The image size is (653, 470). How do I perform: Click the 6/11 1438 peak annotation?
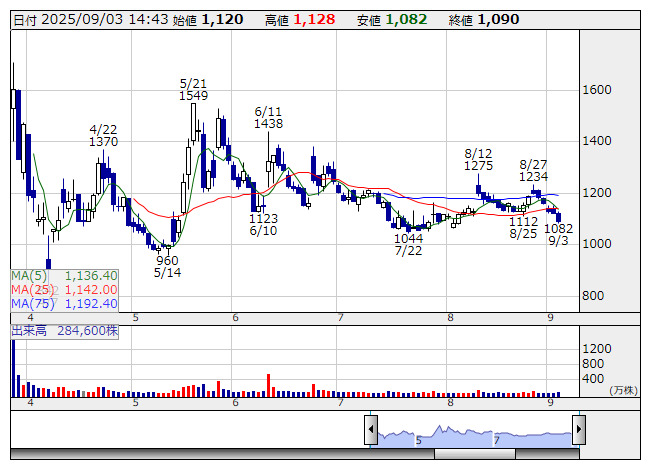pyautogui.click(x=268, y=117)
